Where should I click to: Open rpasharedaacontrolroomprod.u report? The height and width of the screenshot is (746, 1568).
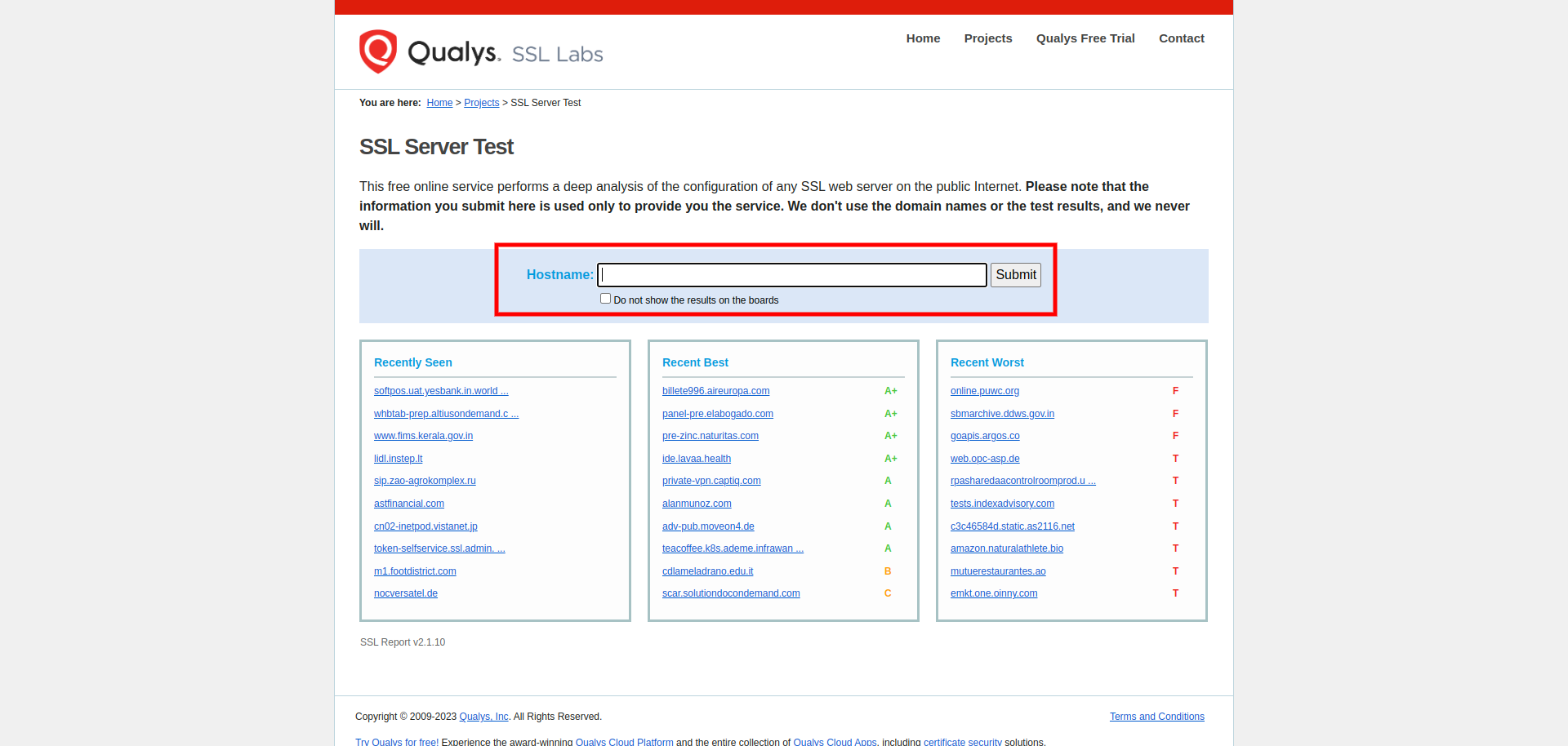1023,481
